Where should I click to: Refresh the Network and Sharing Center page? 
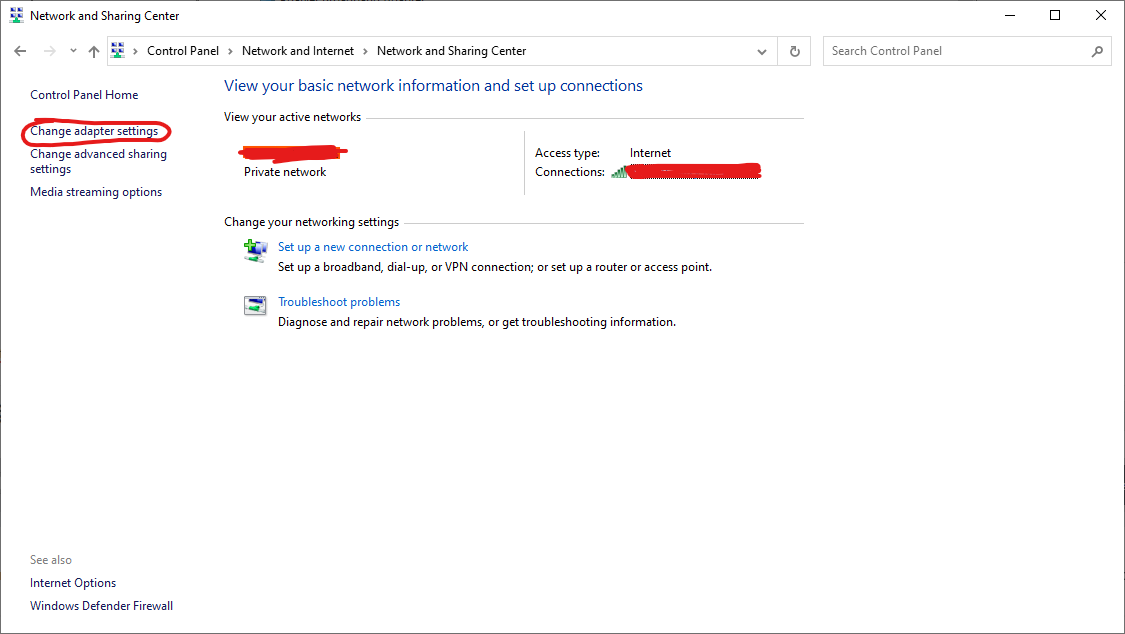click(x=794, y=52)
